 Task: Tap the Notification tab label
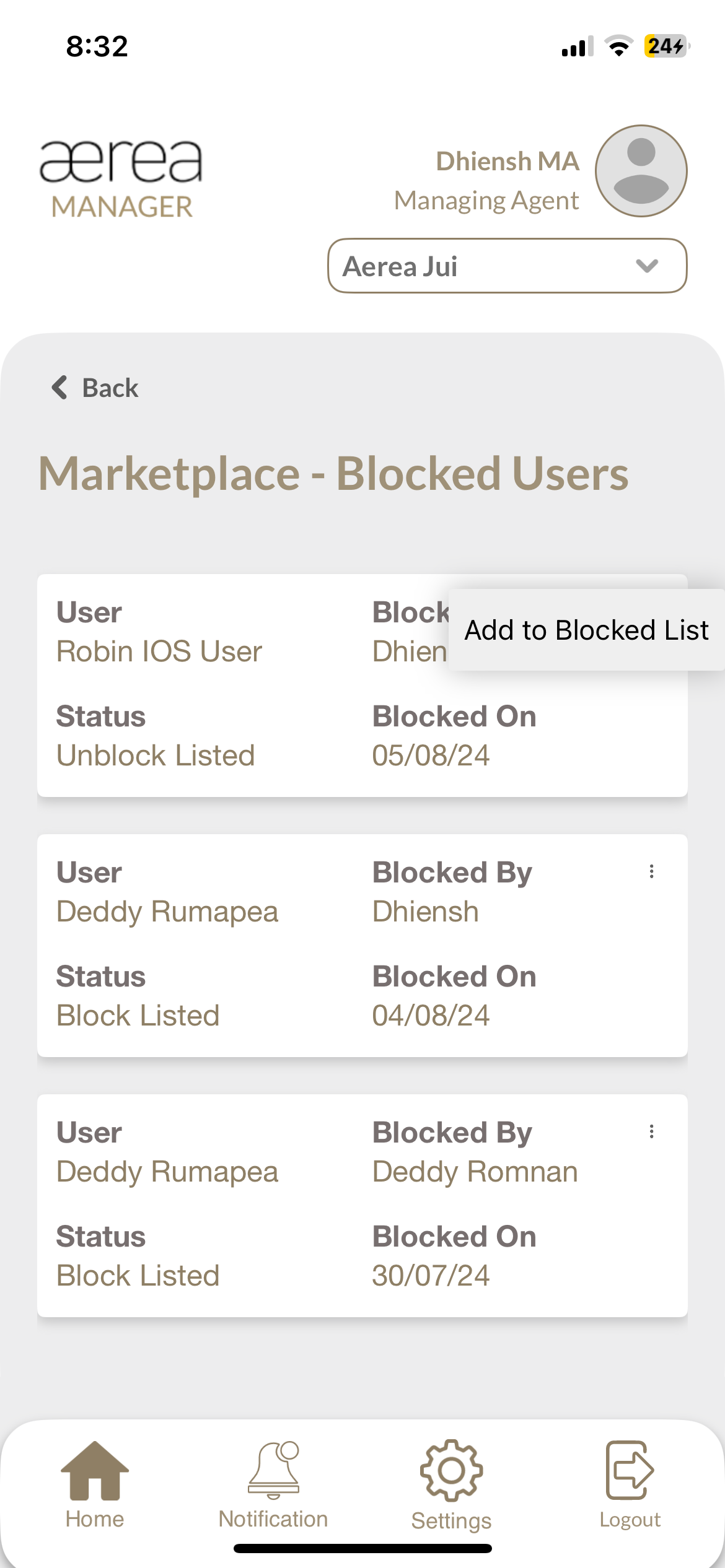point(273,1520)
